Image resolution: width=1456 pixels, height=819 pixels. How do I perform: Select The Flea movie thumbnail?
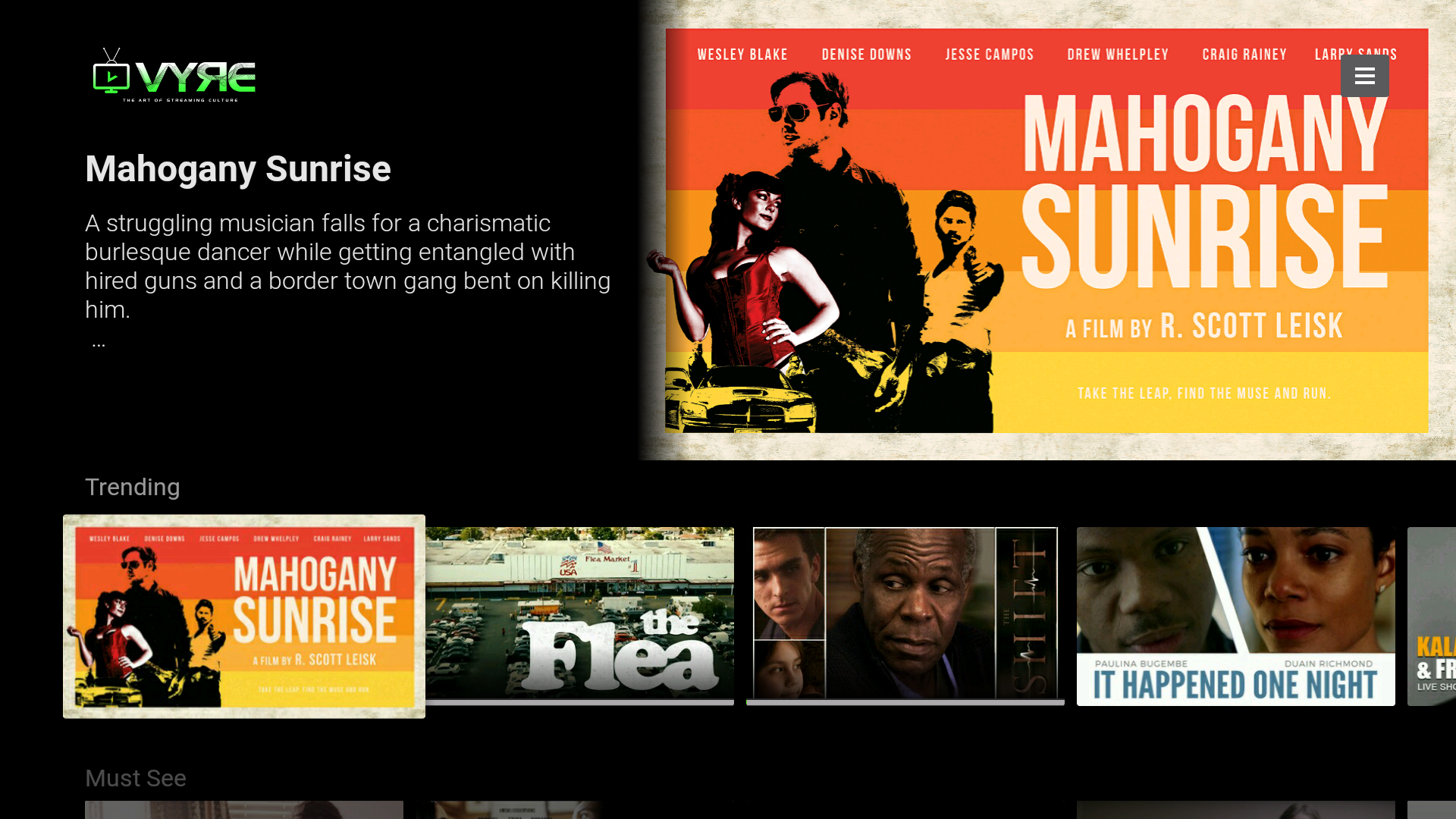point(579,613)
